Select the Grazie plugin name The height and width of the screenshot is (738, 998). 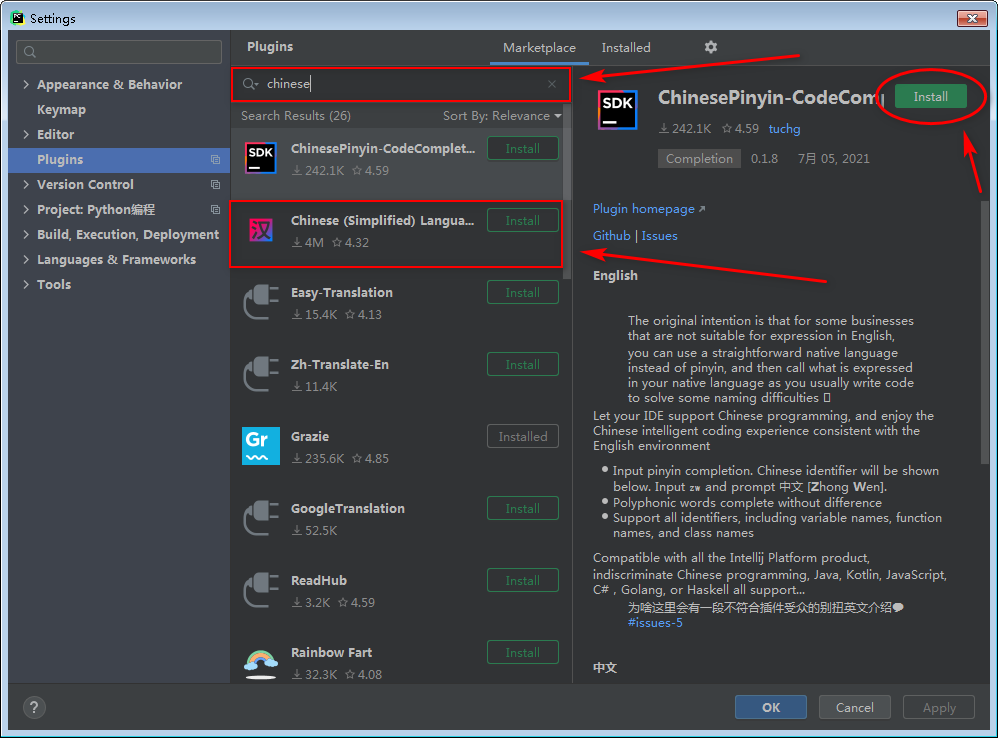[x=310, y=436]
